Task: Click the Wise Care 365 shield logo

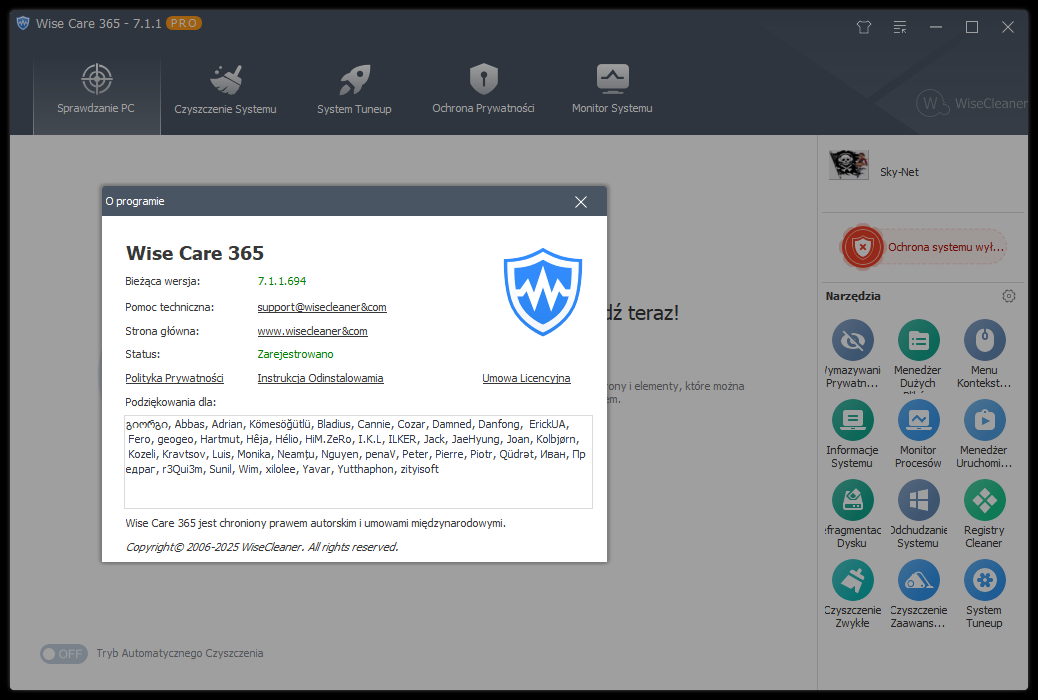Action: [x=543, y=292]
